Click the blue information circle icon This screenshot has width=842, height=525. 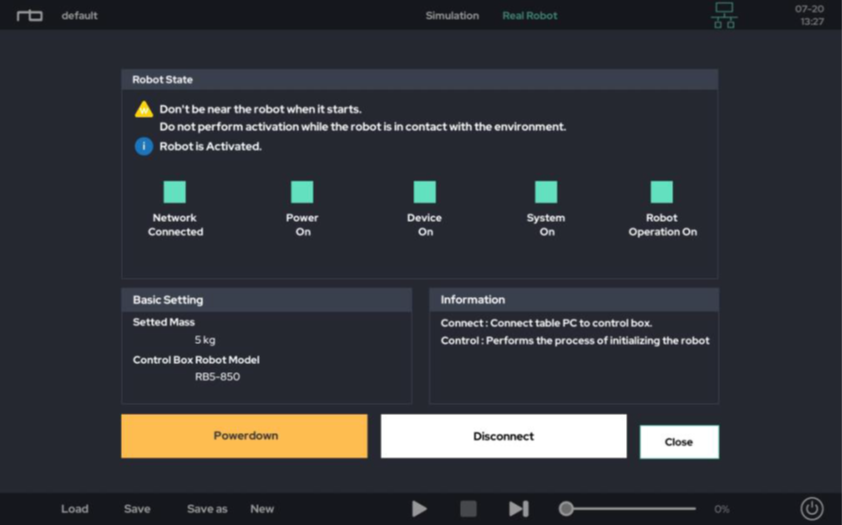tap(144, 146)
